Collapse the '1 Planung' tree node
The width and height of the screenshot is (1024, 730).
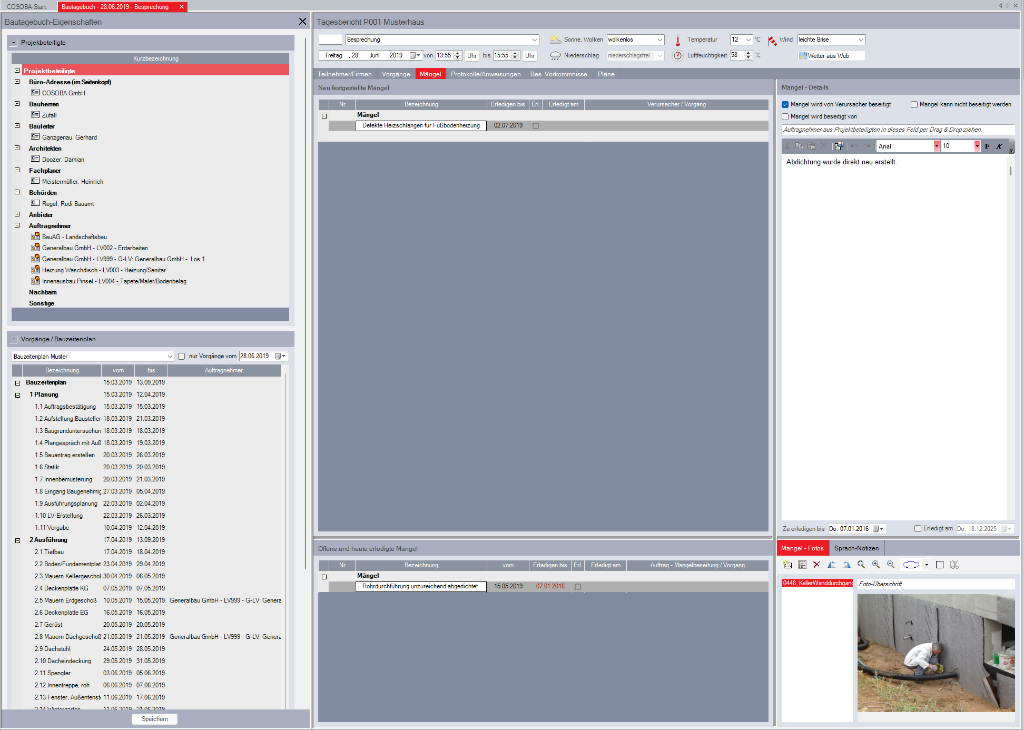coord(17,395)
